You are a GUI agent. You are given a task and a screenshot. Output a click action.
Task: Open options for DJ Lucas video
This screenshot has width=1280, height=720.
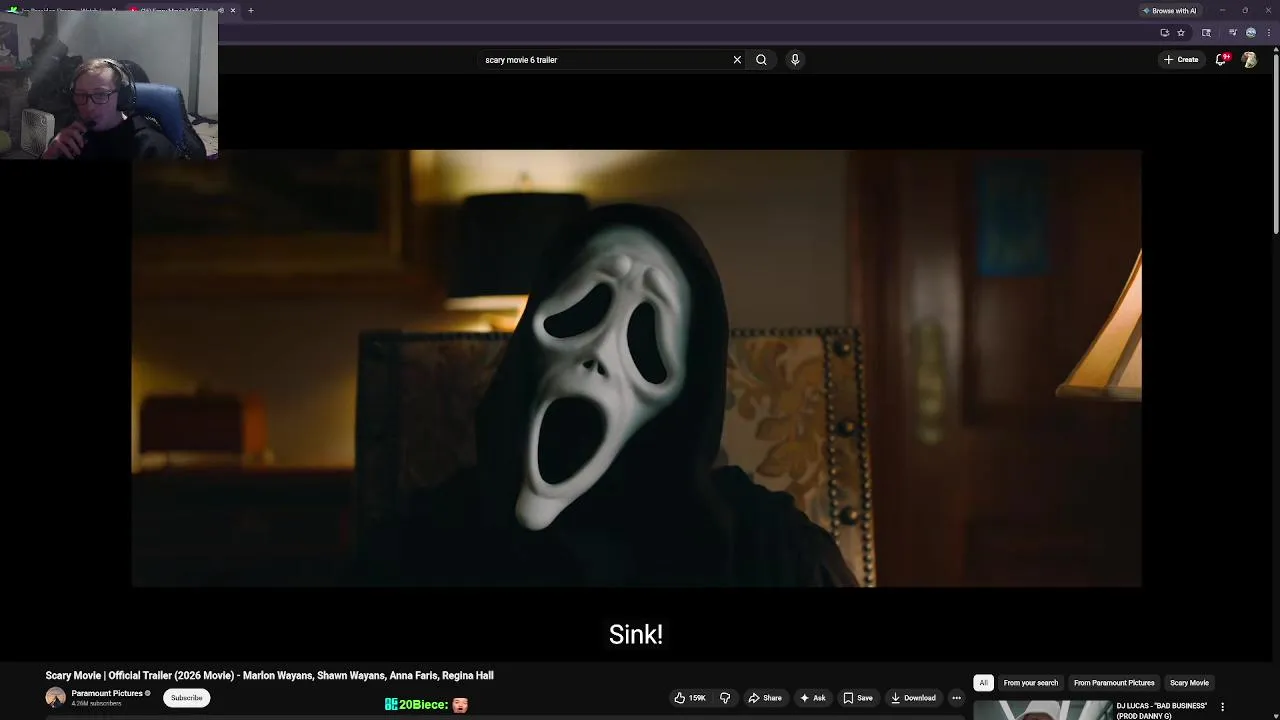1222,707
